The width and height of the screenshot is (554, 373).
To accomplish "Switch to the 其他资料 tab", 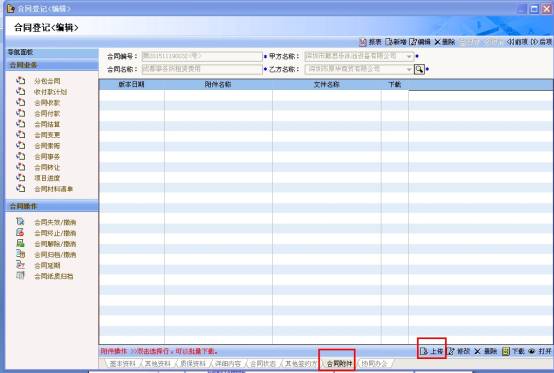I will 158,363.
